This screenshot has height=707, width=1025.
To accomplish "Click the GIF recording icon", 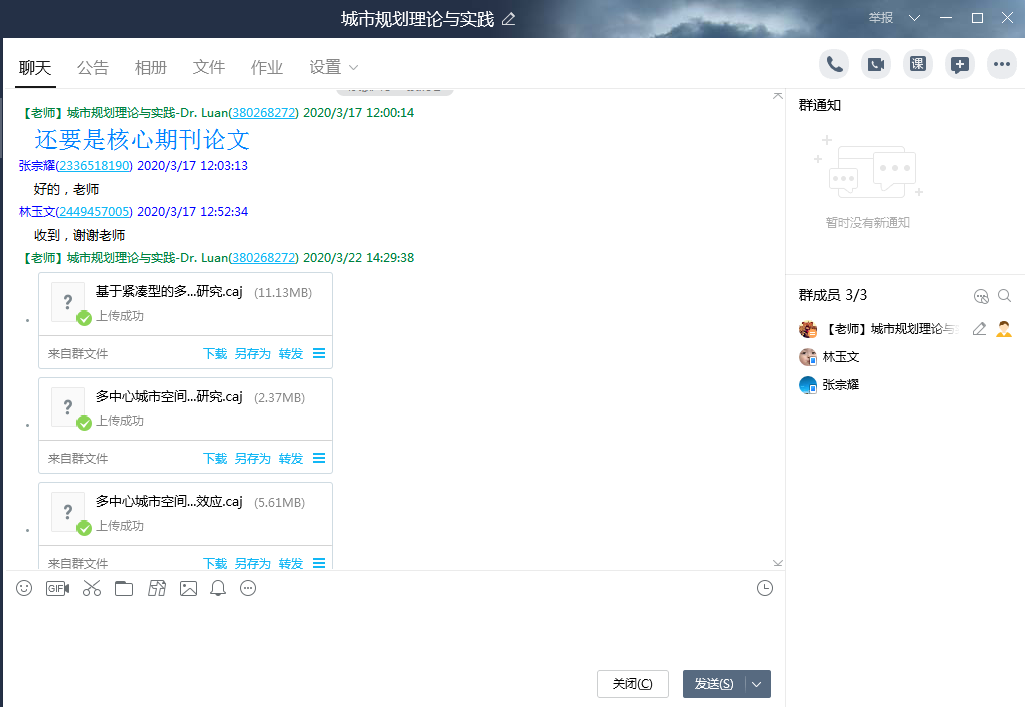I will click(x=57, y=588).
